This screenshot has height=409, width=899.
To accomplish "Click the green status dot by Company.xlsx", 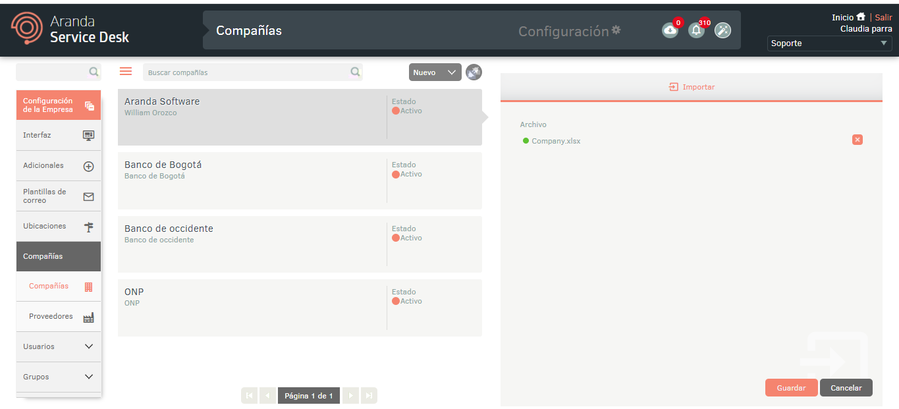I will pyautogui.click(x=526, y=141).
